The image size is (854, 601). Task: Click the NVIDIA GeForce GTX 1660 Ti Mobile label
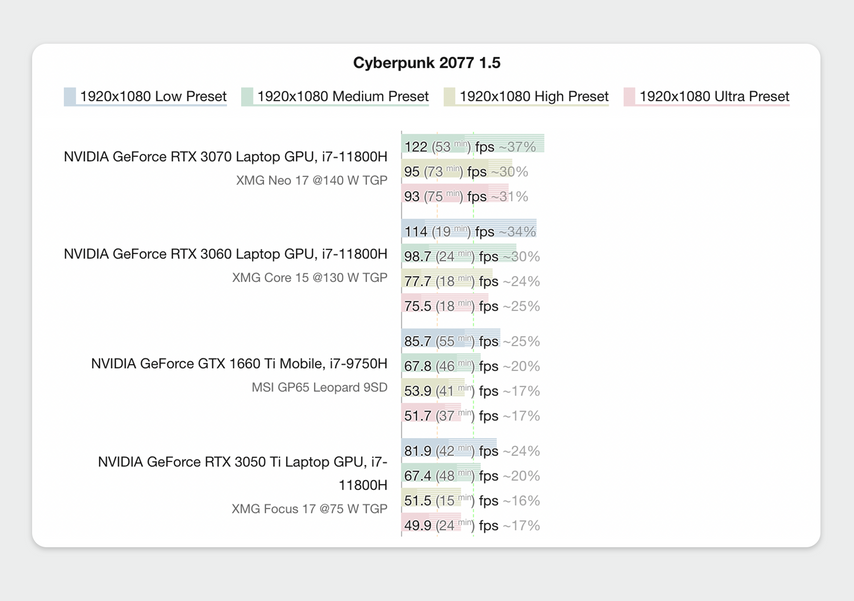tap(239, 363)
